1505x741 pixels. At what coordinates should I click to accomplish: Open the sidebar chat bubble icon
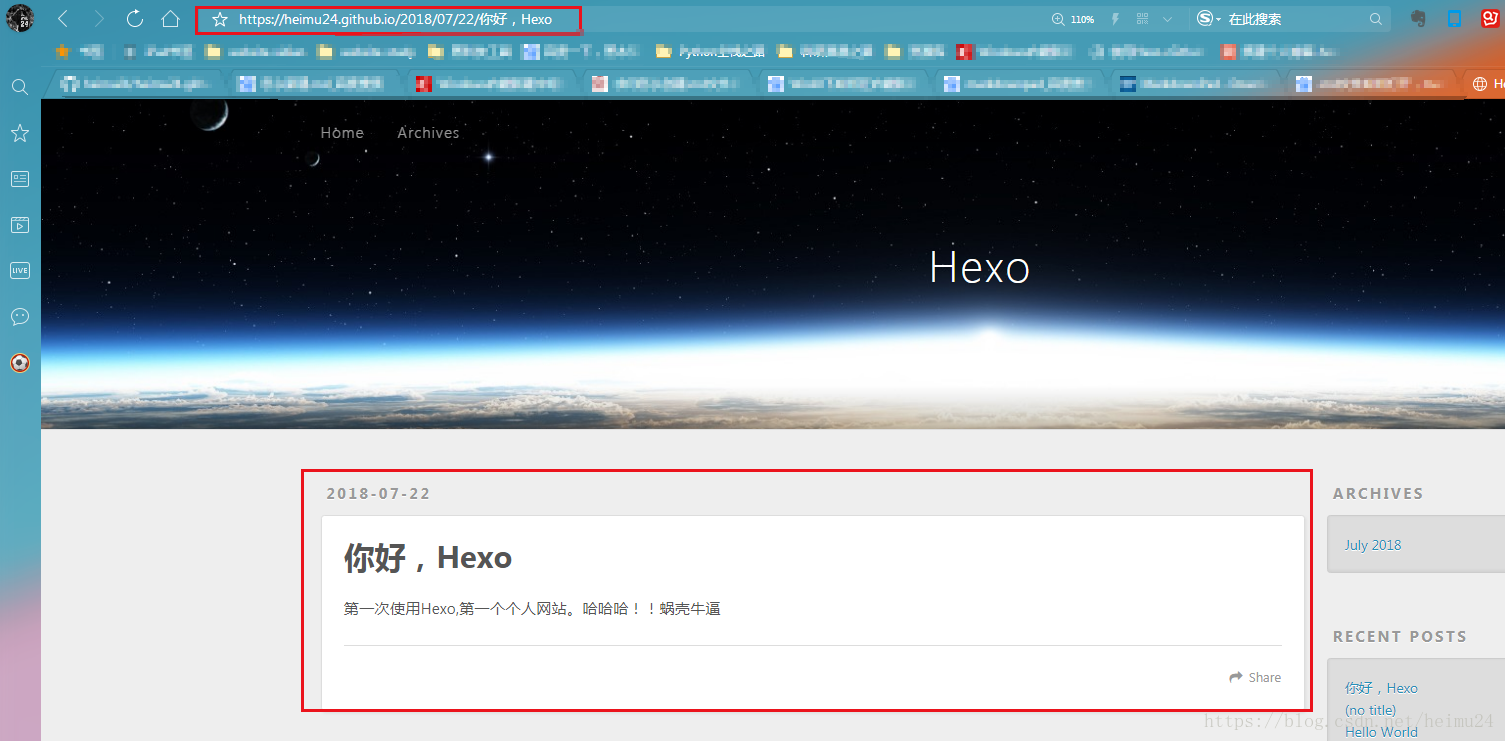(20, 317)
